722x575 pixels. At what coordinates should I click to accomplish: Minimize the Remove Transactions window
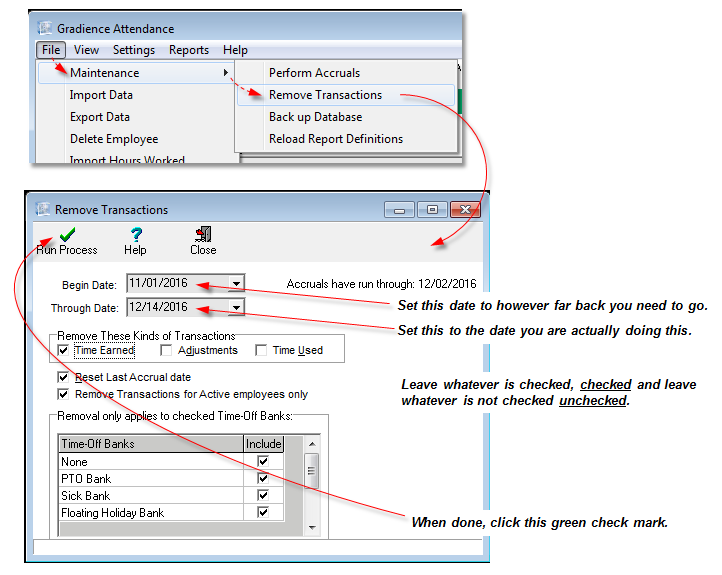tap(400, 210)
